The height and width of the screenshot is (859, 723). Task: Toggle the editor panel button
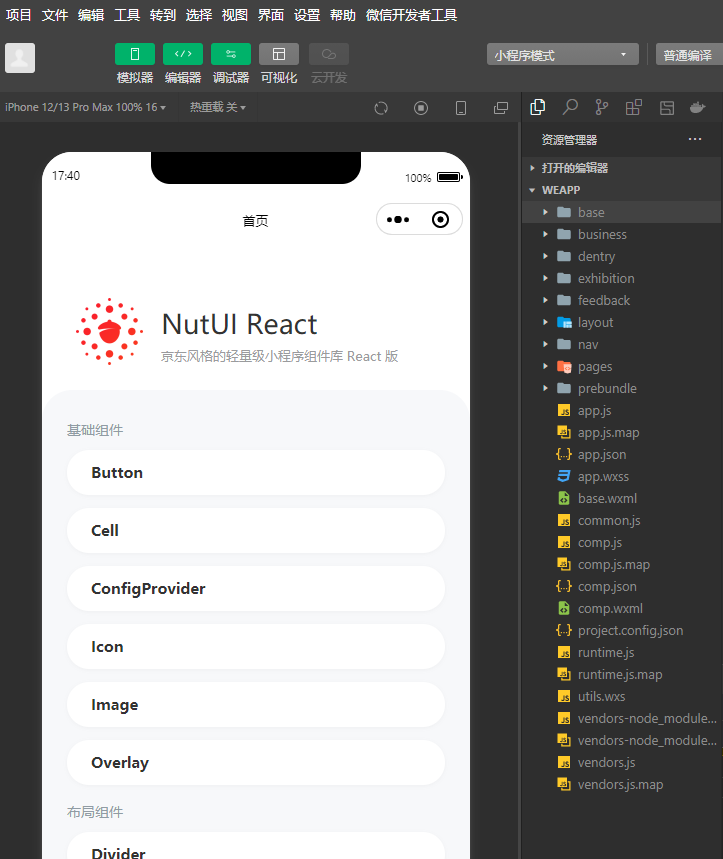coord(183,54)
